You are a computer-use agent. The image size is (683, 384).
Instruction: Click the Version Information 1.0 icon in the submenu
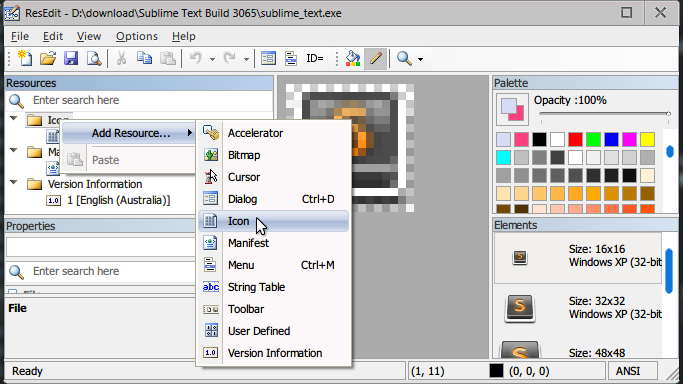[211, 353]
